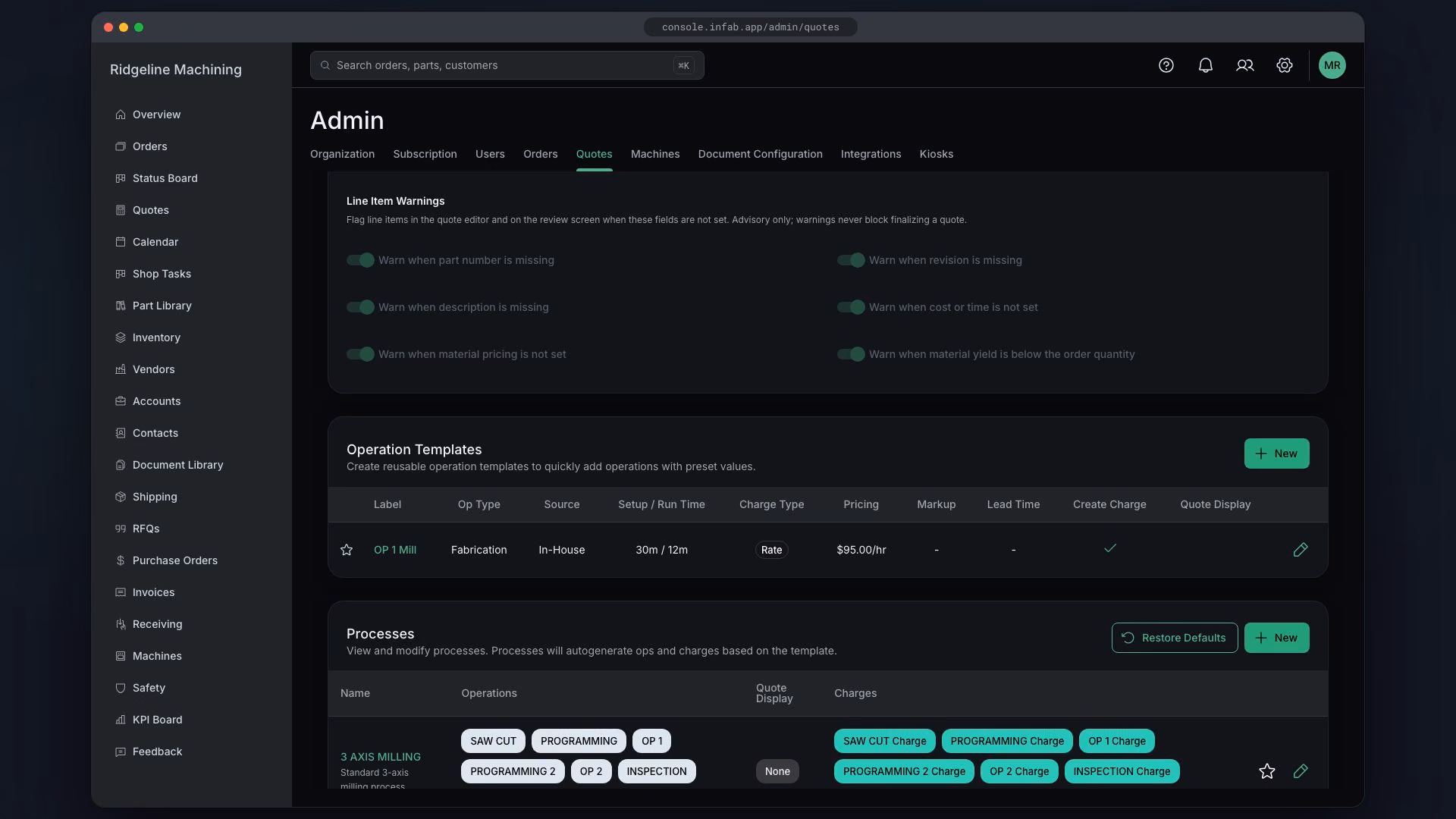Edit the 3 AXIS MILLING process pencil
This screenshot has width=1456, height=819.
[1301, 771]
